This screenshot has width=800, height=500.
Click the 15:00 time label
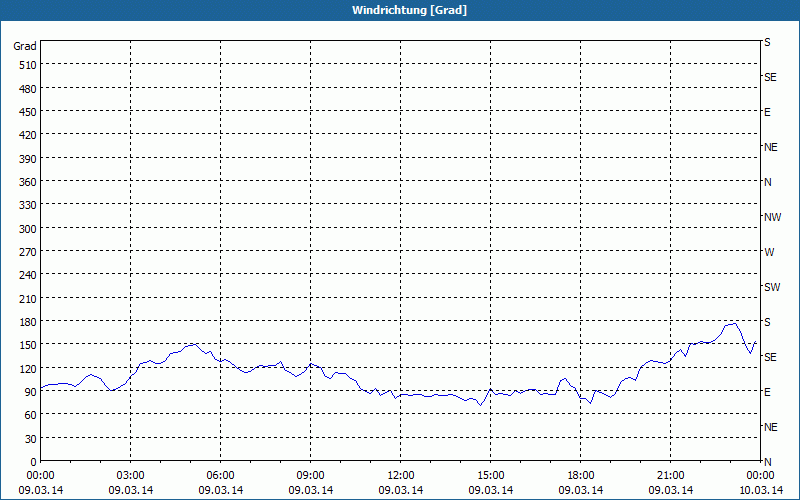tap(490, 476)
